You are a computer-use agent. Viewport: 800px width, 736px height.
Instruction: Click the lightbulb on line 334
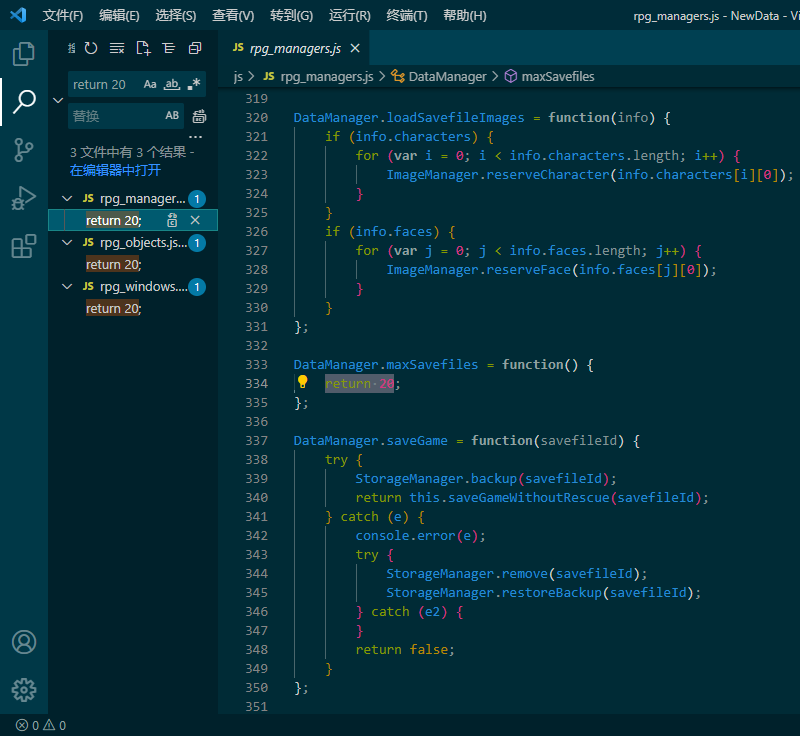303,382
